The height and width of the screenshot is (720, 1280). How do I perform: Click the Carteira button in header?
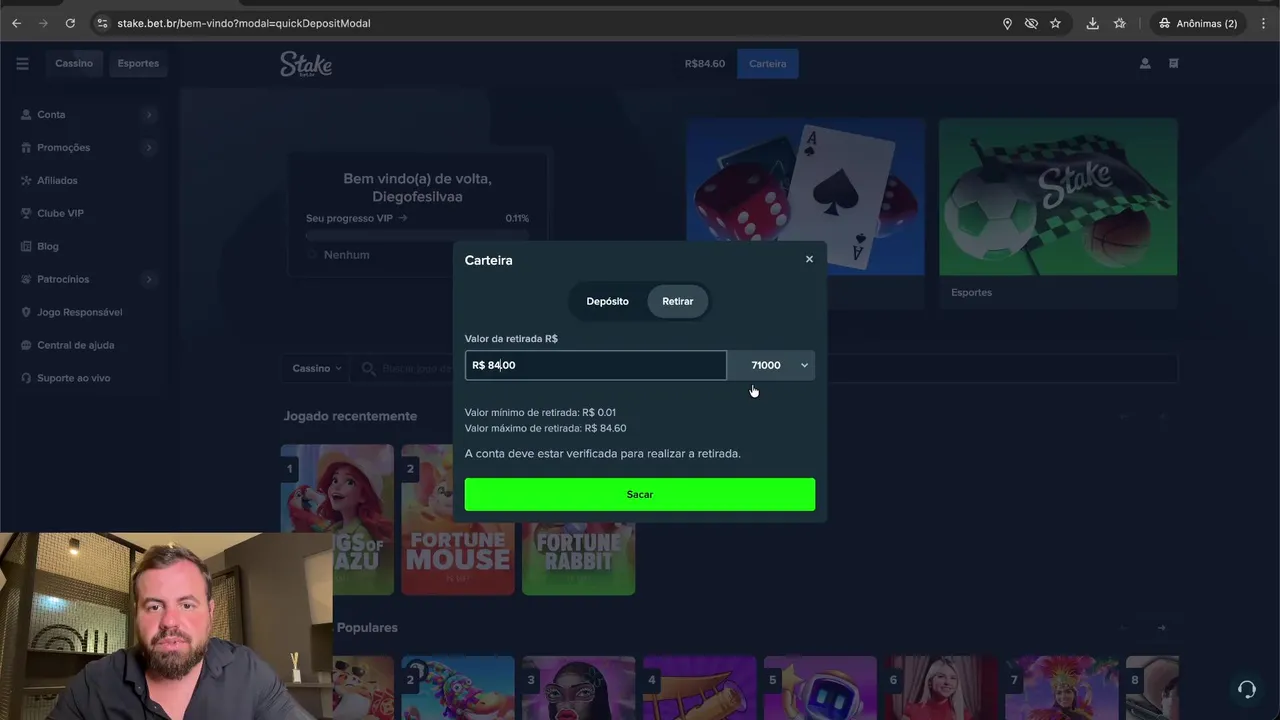[x=768, y=64]
